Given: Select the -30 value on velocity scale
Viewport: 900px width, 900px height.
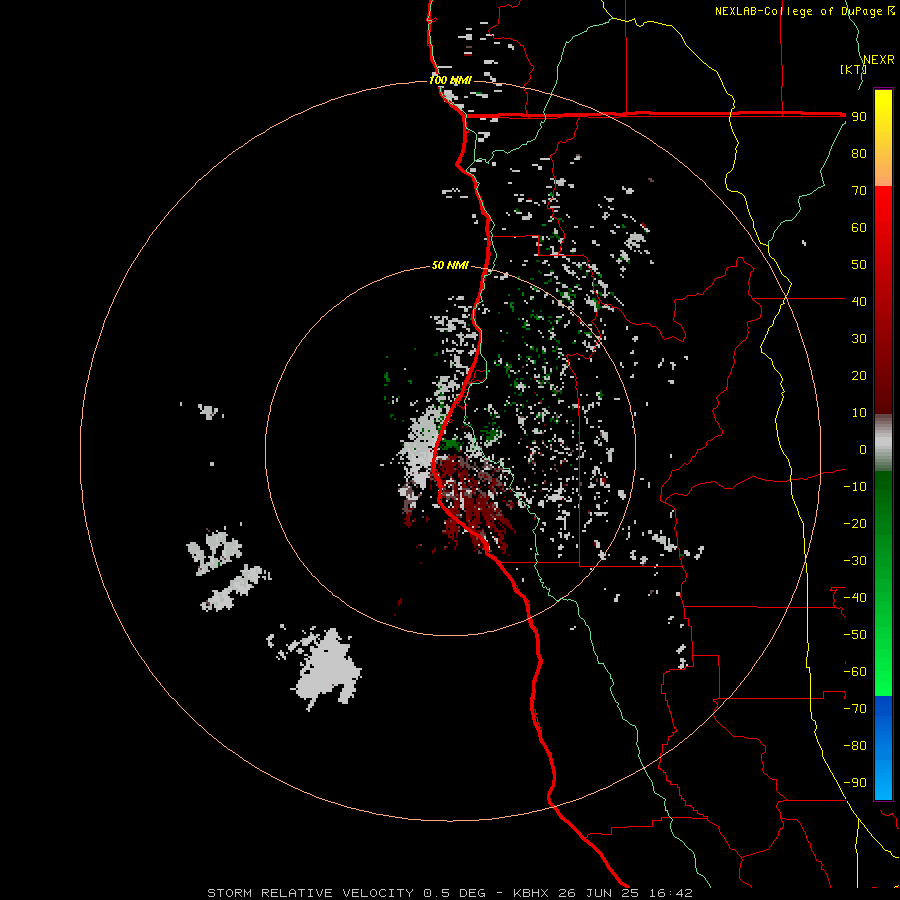Looking at the screenshot, I should (855, 561).
